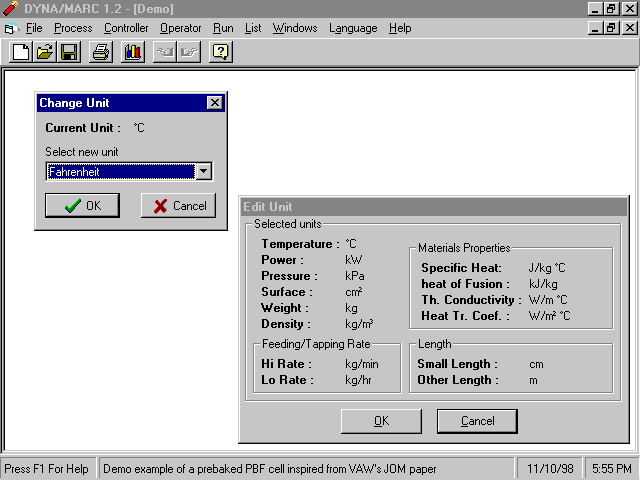Select the Pressure unit kPa value
640x480 pixels.
point(355,276)
